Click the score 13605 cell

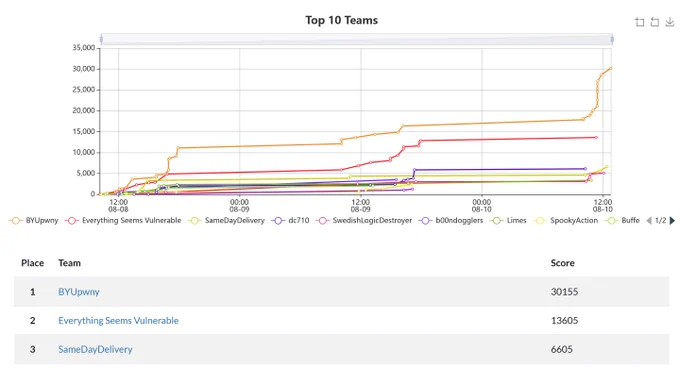click(564, 321)
